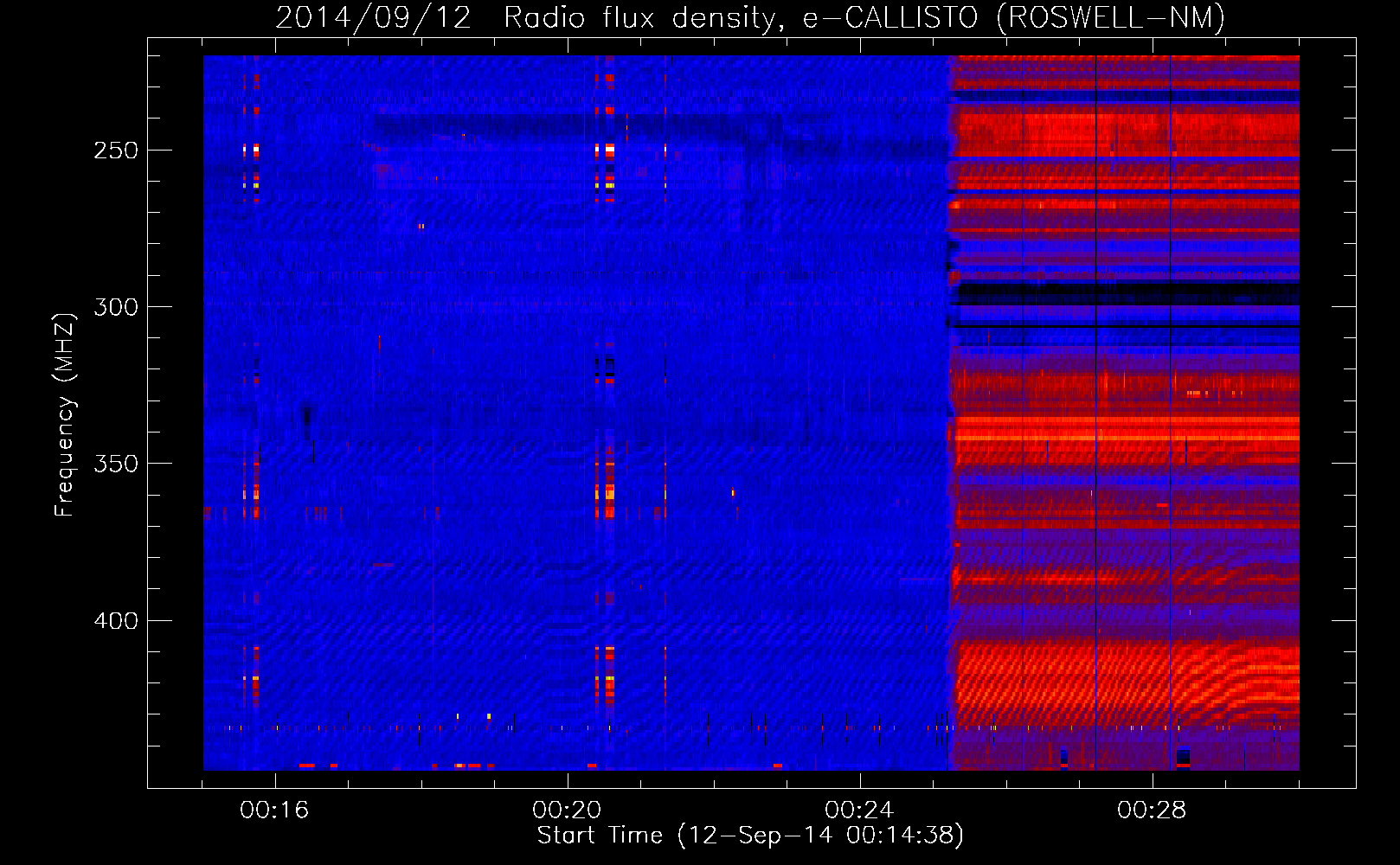This screenshot has height=865, width=1400.
Task: Click the 00:28 time tick label
Action: point(1152,811)
